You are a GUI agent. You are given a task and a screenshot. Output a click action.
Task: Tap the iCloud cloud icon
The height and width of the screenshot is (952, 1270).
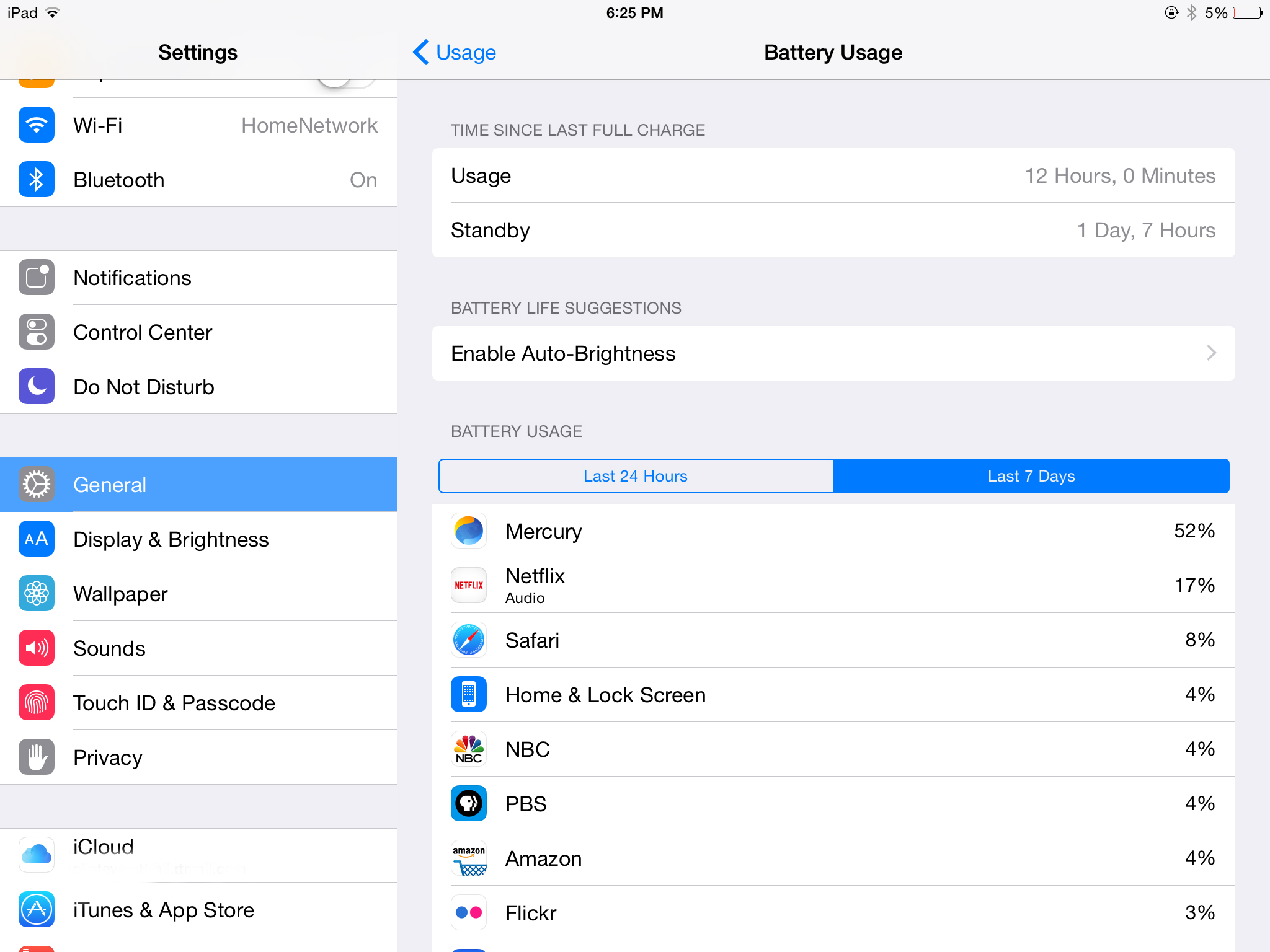37,855
